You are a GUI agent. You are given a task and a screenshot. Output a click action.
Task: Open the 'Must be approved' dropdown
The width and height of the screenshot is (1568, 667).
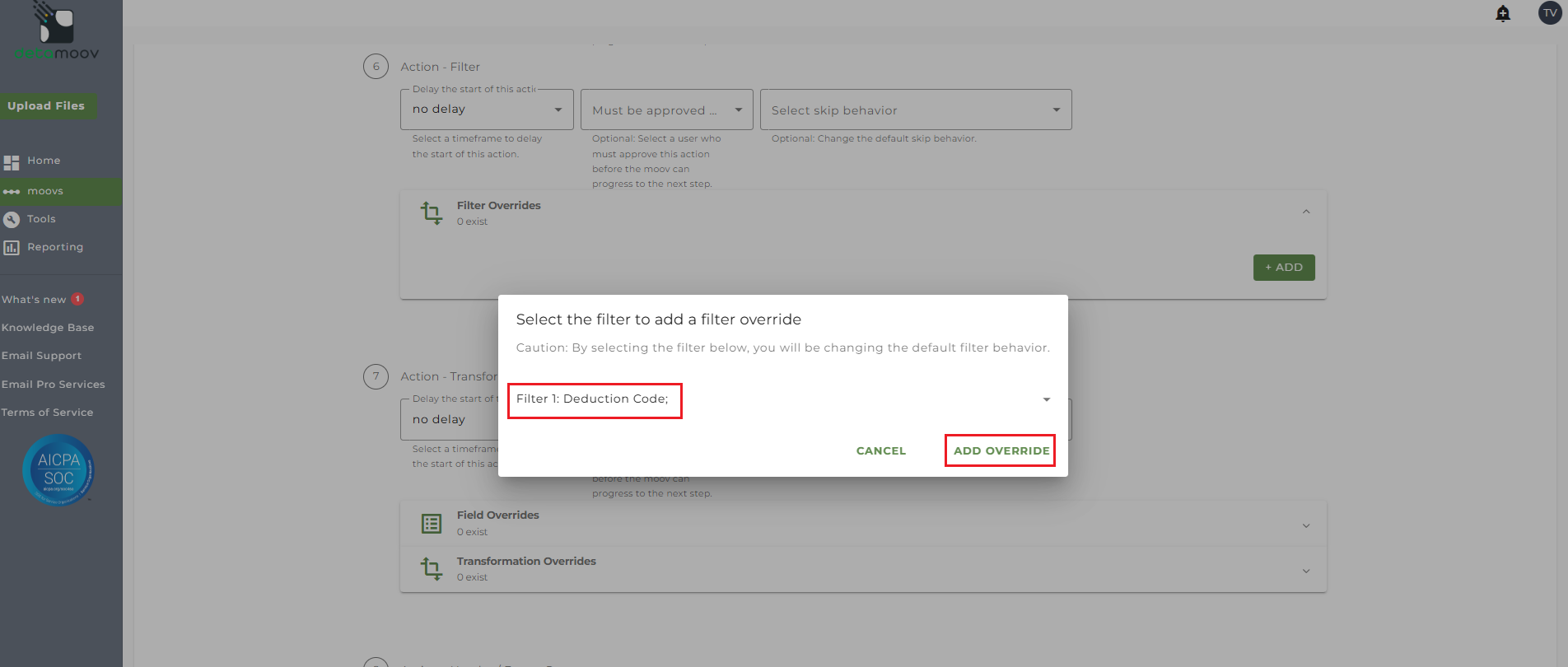(x=666, y=110)
